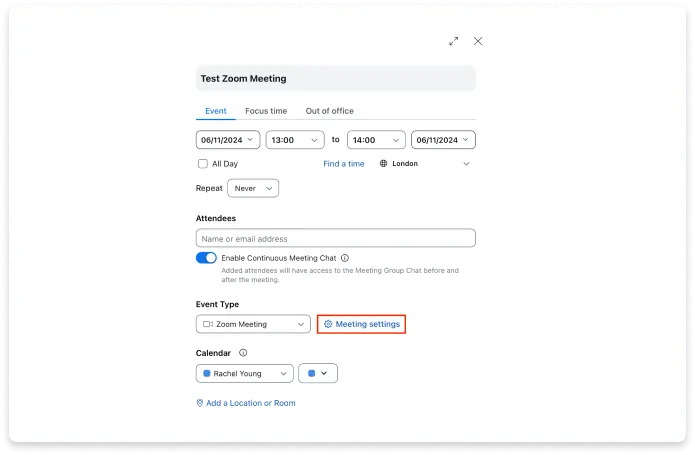Click the globe time zone icon

coord(383,163)
